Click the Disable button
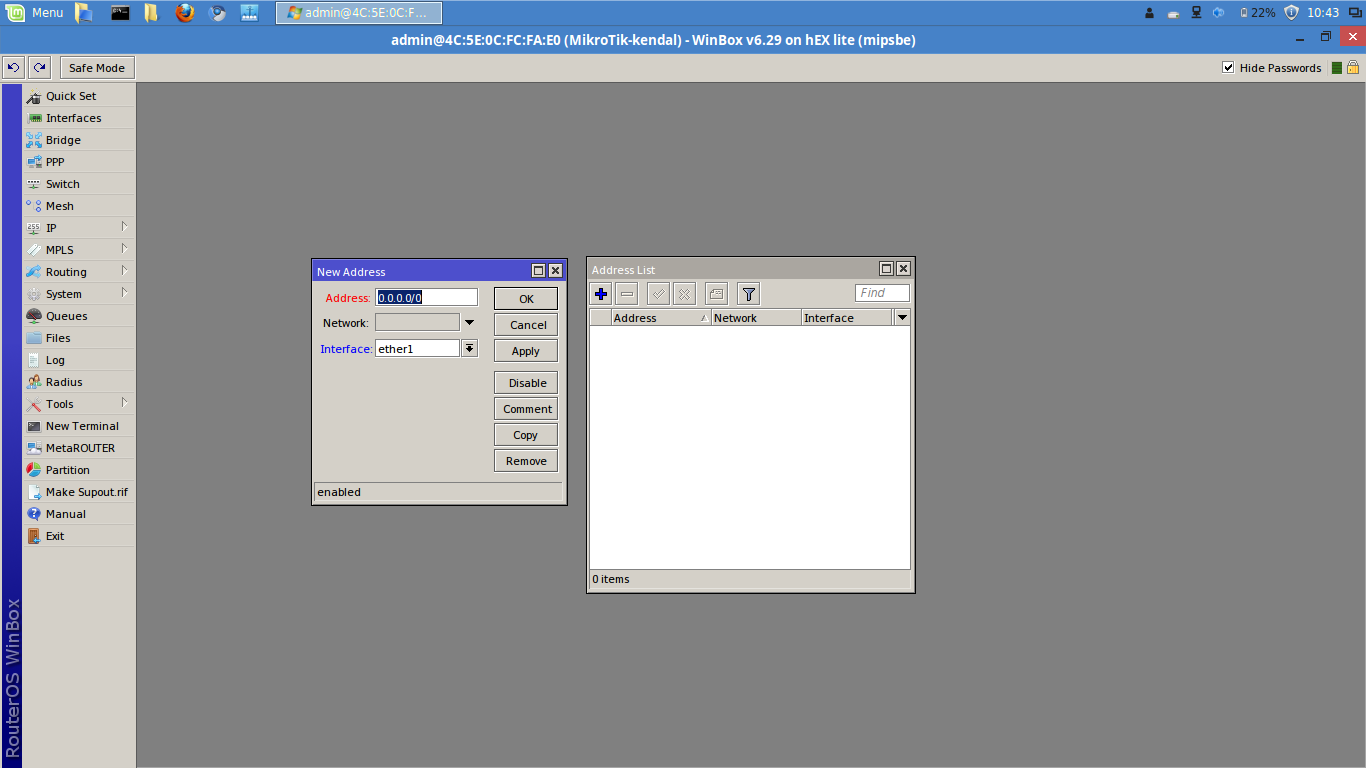The height and width of the screenshot is (768, 1366). [x=526, y=383]
